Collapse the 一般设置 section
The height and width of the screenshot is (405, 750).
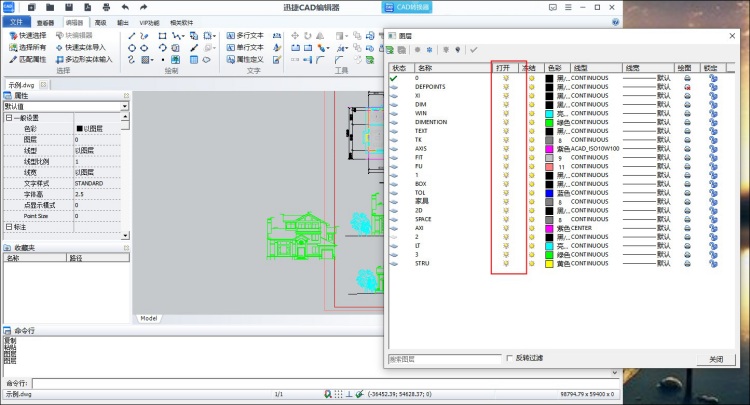click(x=9, y=118)
